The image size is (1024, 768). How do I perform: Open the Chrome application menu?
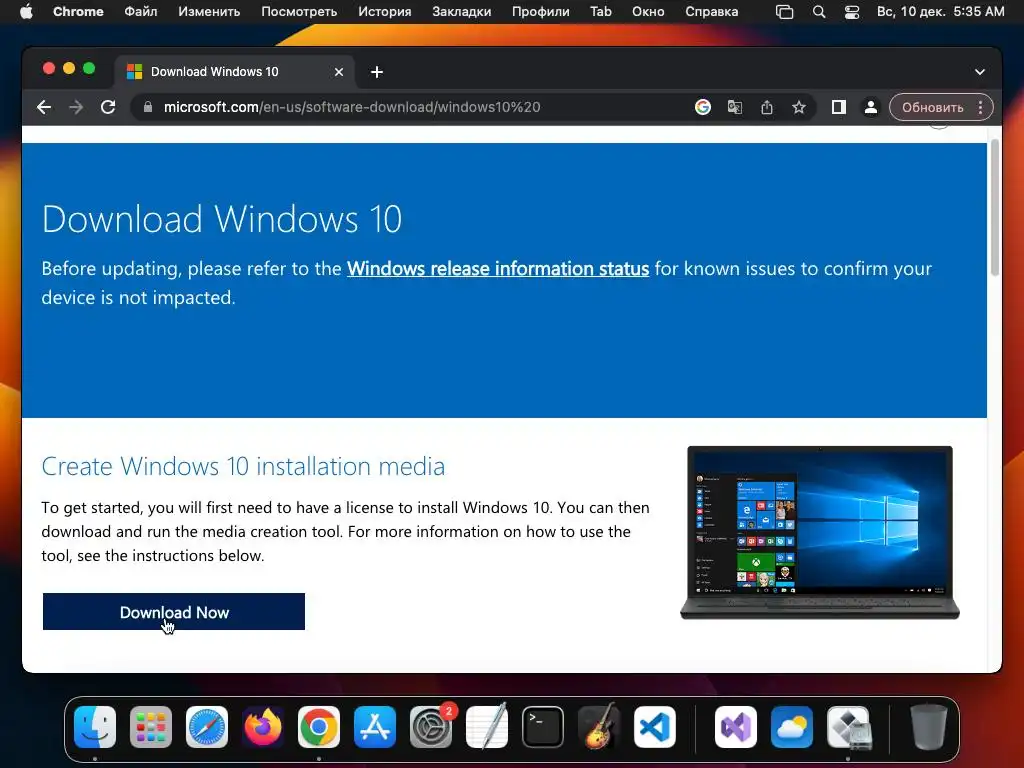(x=78, y=12)
